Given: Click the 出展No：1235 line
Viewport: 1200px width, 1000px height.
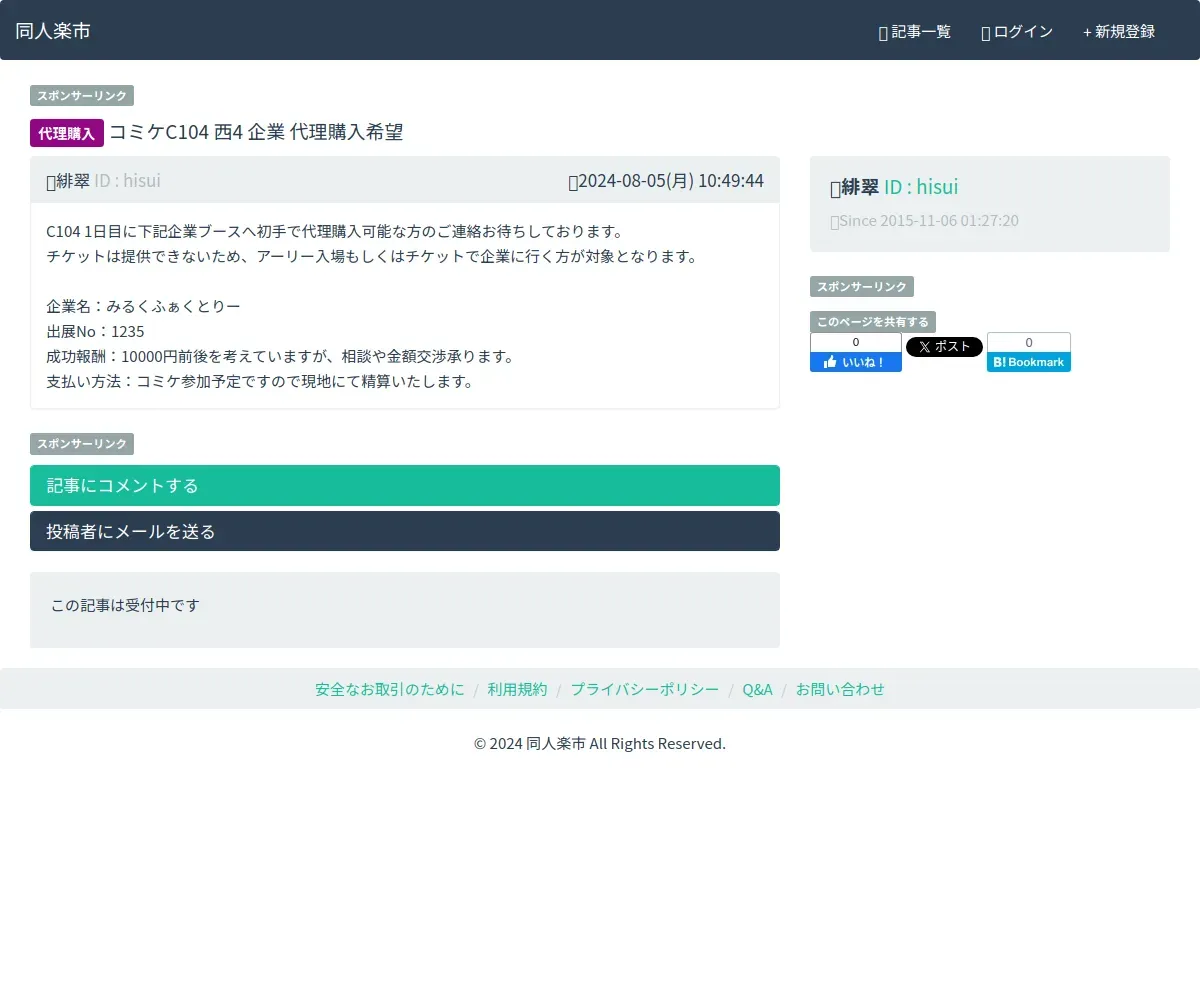Looking at the screenshot, I should pyautogui.click(x=95, y=331).
